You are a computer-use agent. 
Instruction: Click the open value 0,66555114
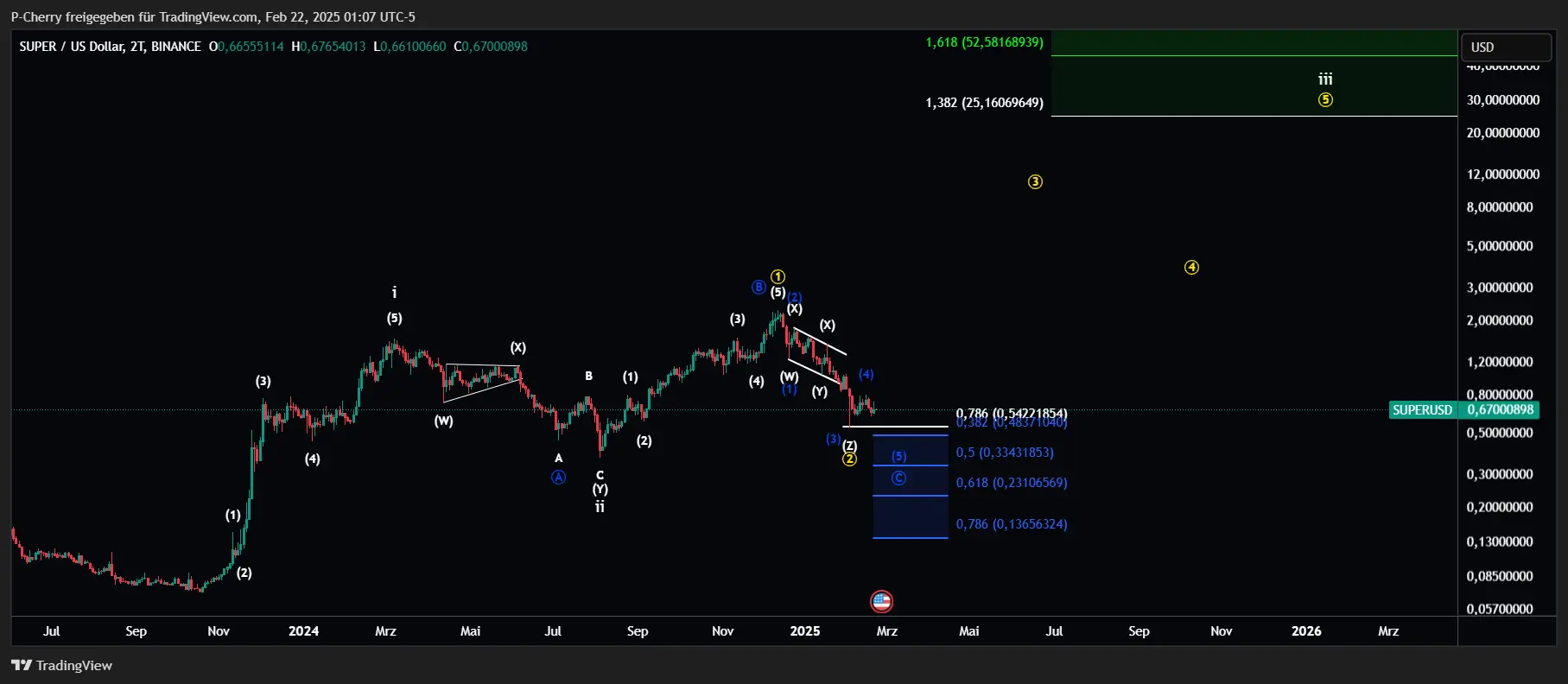point(250,47)
